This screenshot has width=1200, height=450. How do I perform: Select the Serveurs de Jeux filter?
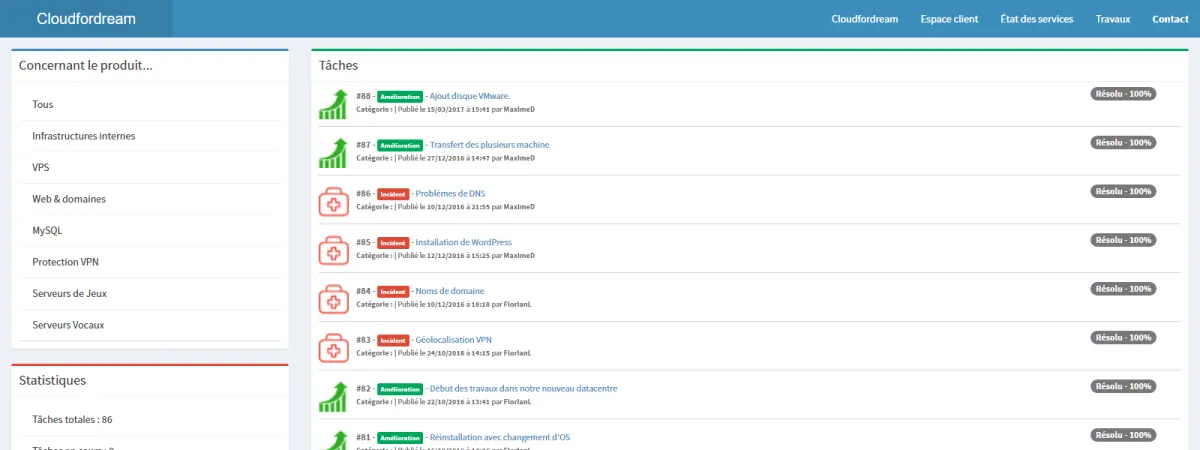(x=69, y=293)
